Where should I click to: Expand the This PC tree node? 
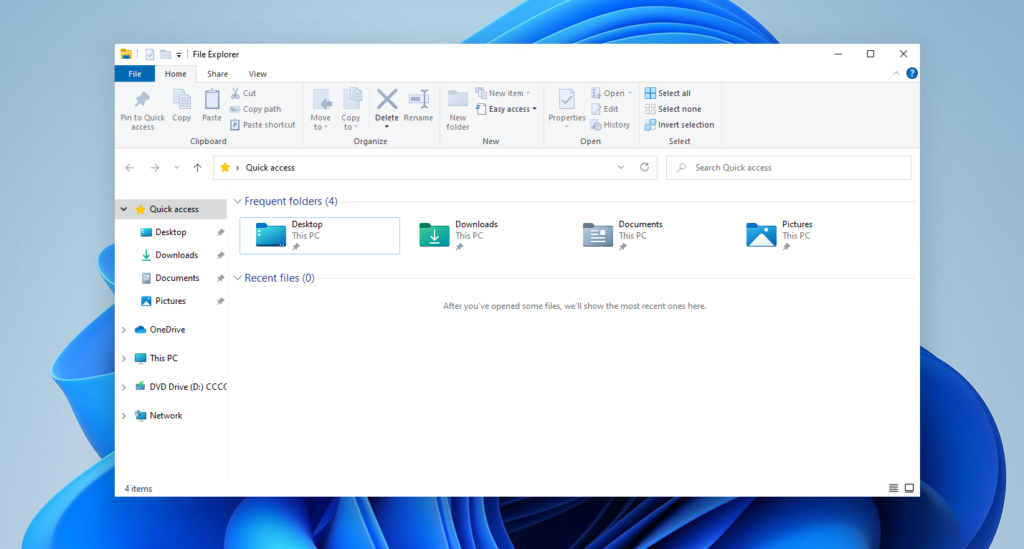(x=124, y=358)
